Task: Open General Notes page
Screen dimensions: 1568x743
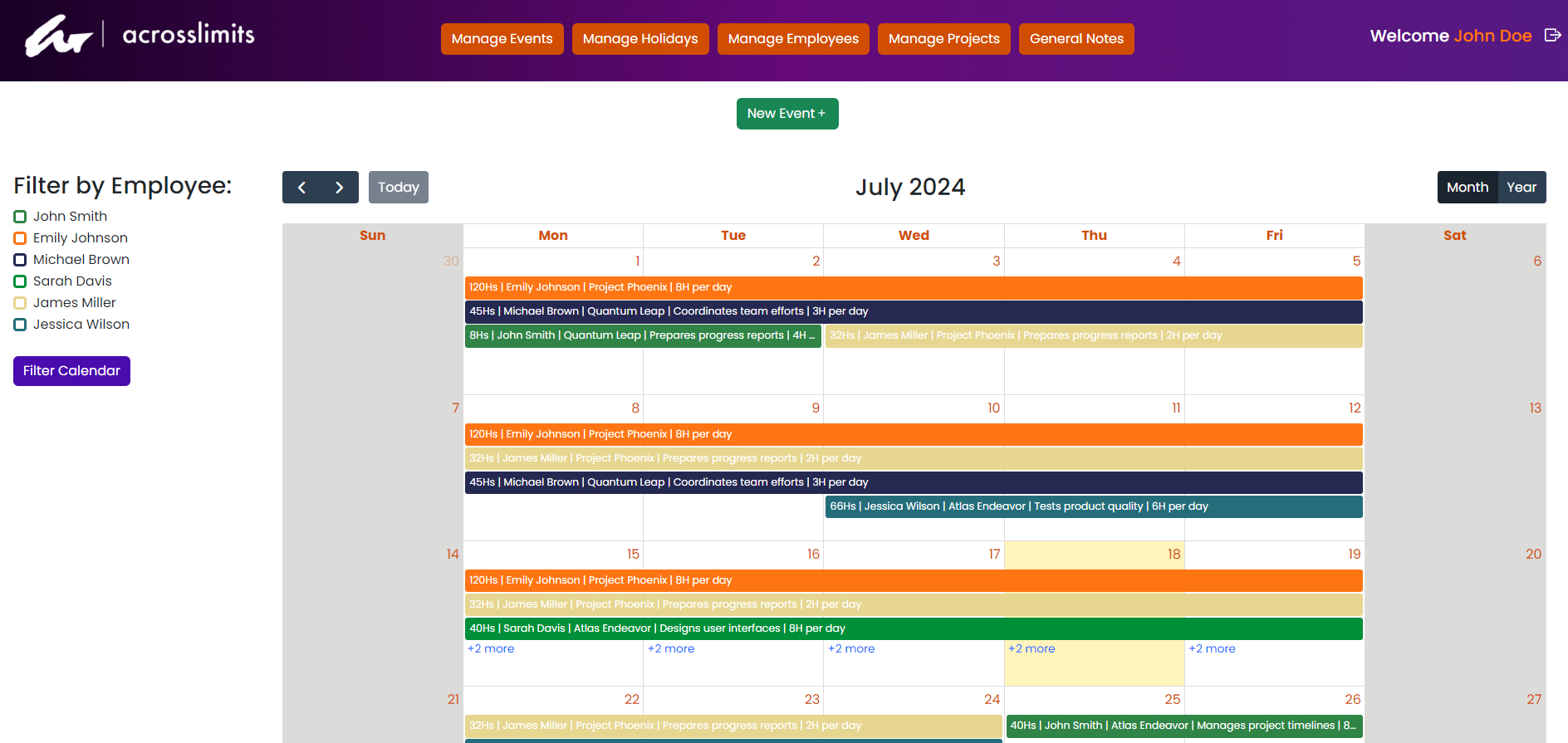Action: (x=1076, y=39)
